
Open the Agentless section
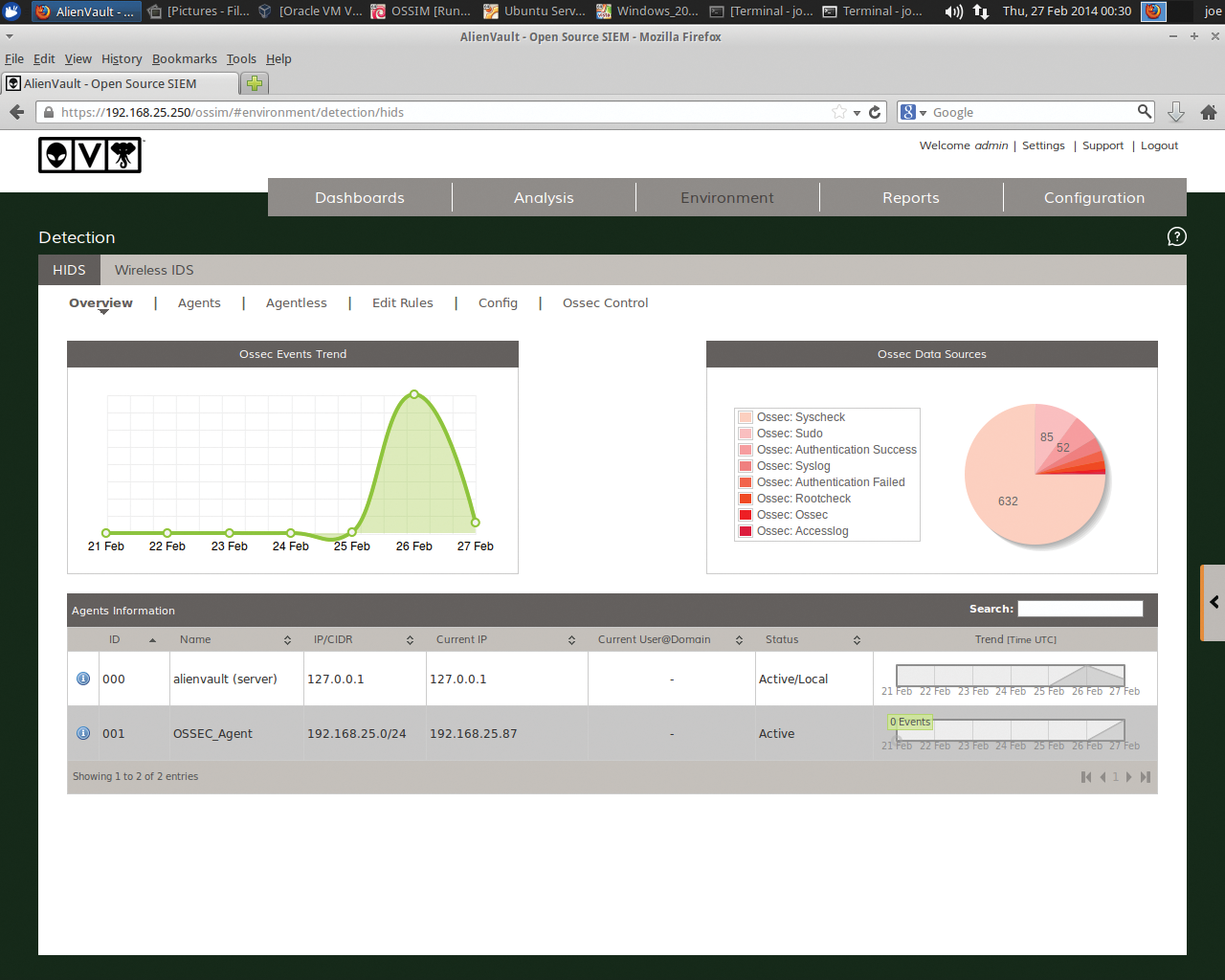point(297,302)
